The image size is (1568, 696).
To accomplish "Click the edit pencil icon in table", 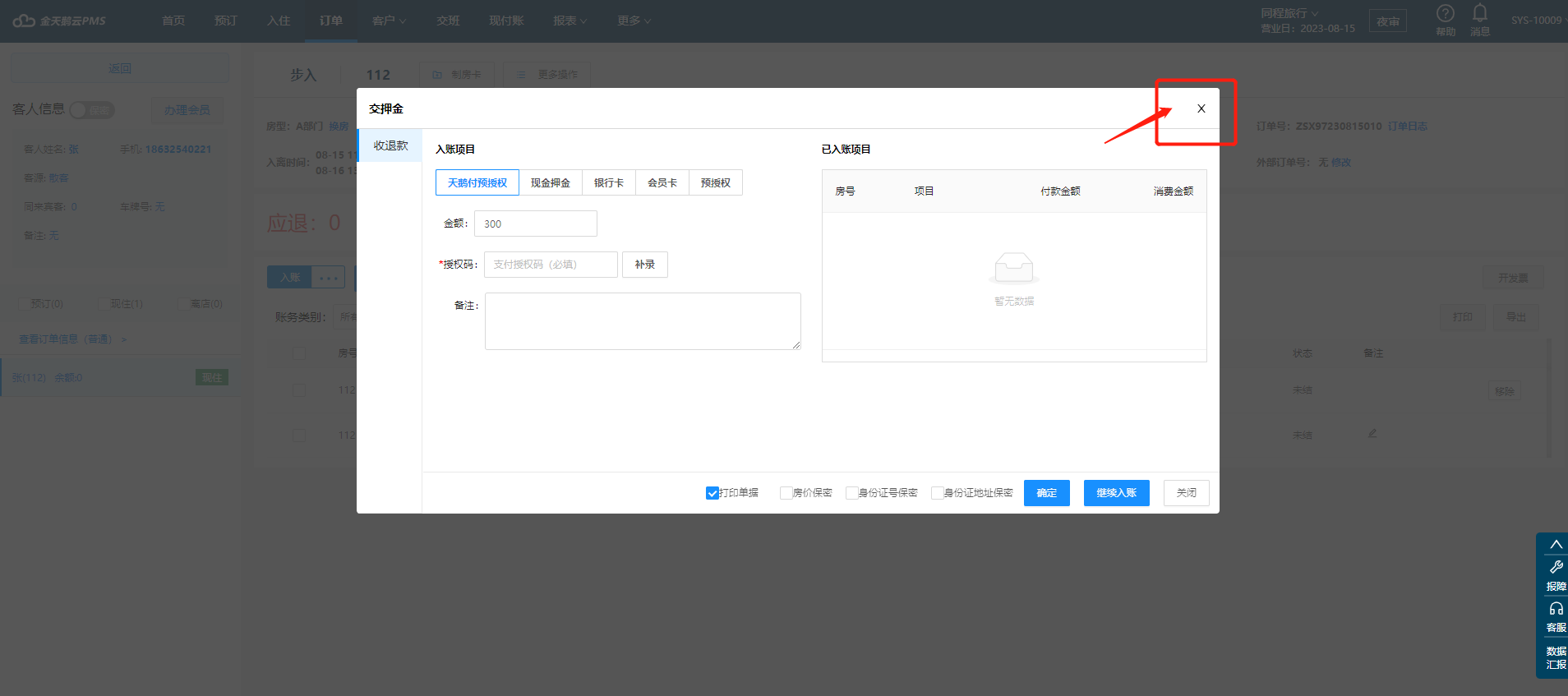I will (1372, 433).
